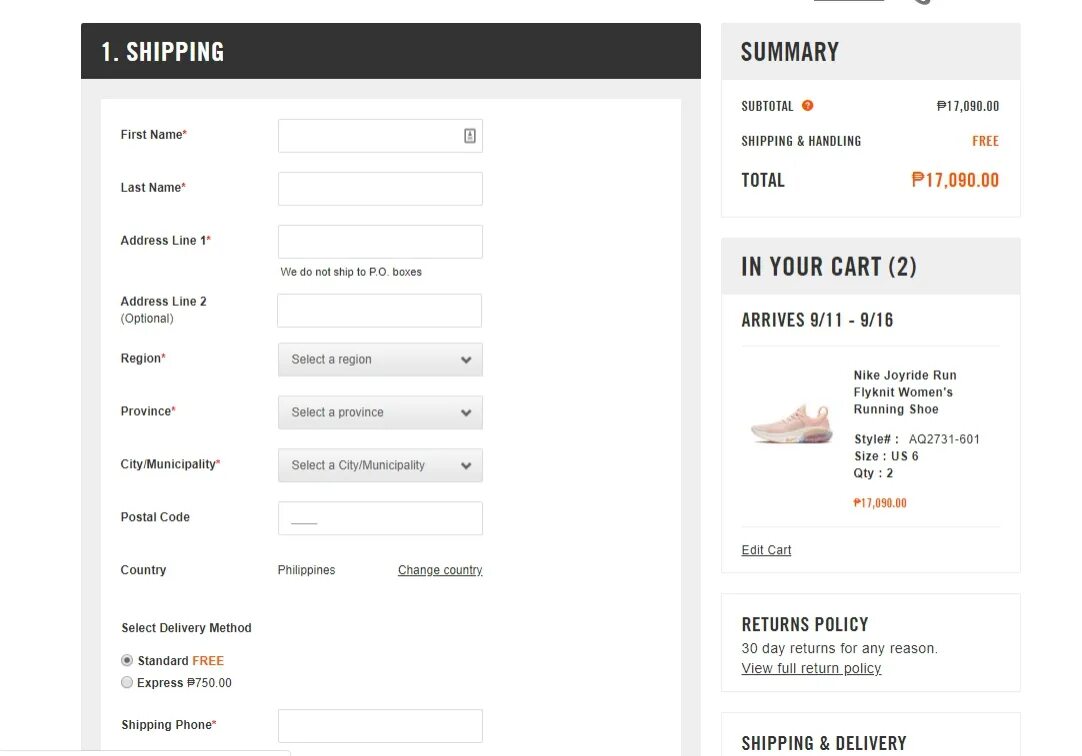Click into the Last Name field
1082x756 pixels.
coord(380,189)
